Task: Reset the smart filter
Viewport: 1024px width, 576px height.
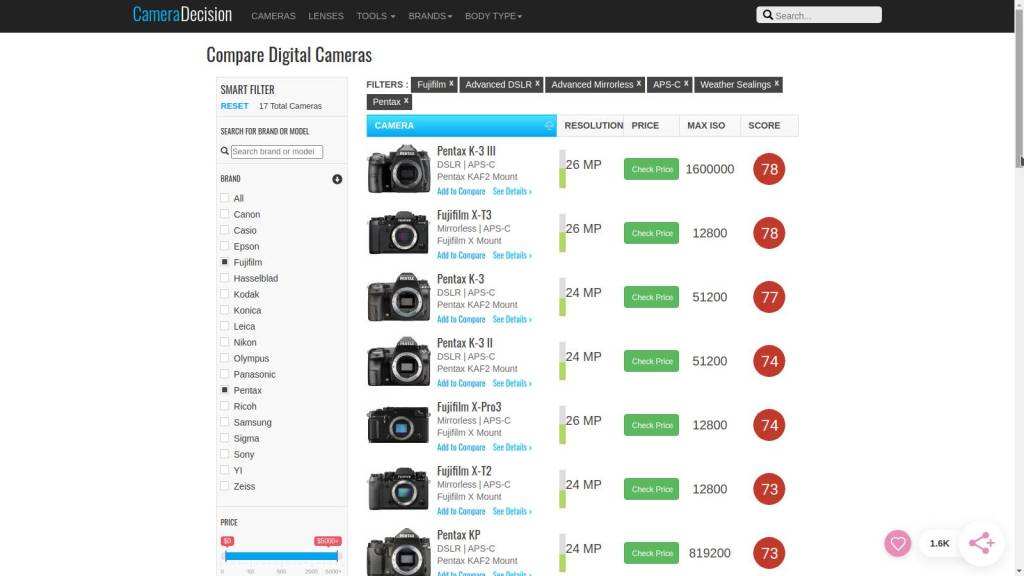Action: (234, 106)
